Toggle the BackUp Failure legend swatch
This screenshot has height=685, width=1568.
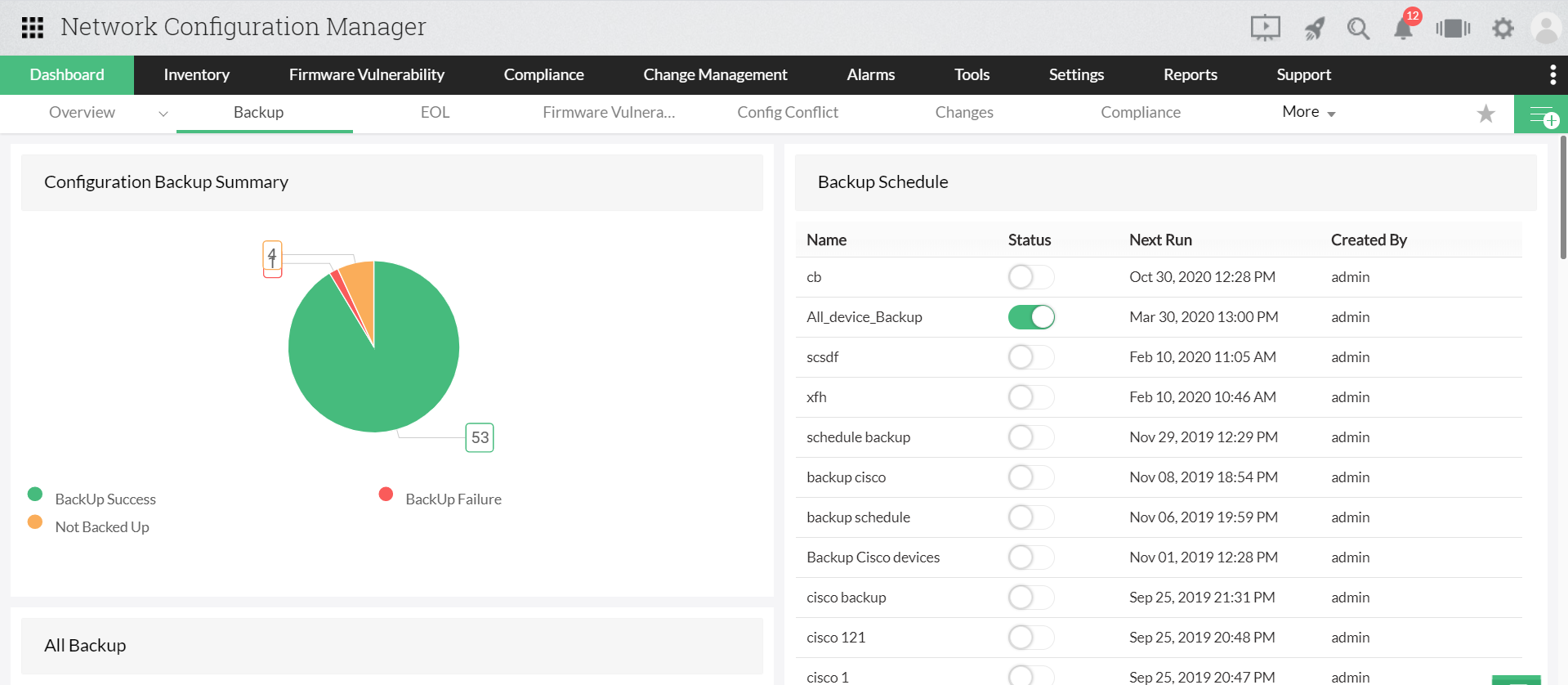click(386, 495)
